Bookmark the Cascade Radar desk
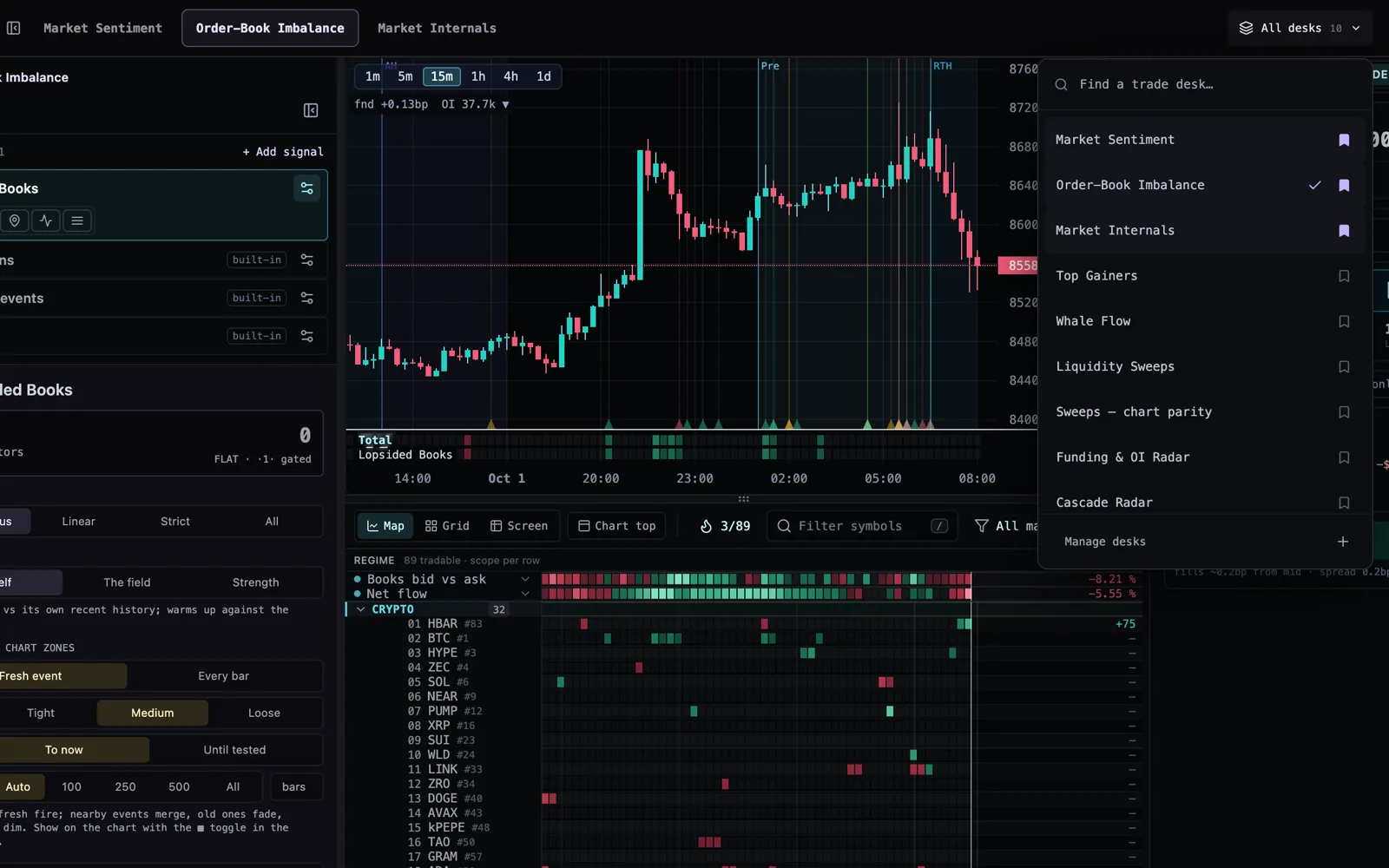The height and width of the screenshot is (868, 1389). 1344,503
